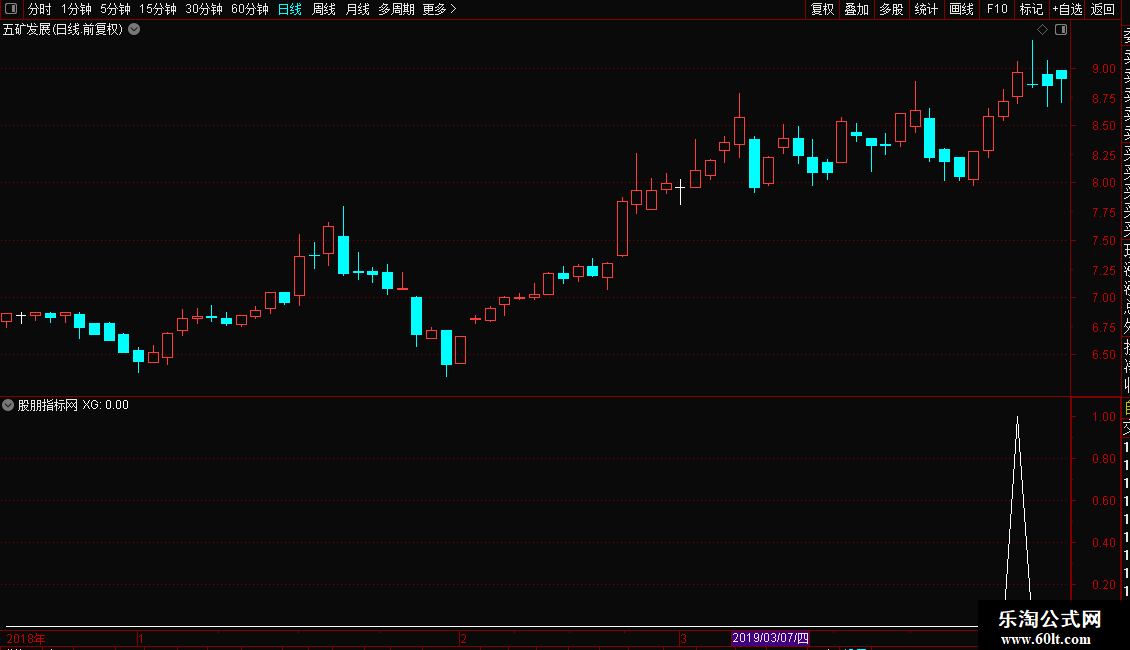Open the 复权 adjustment menu
Image resolution: width=1130 pixels, height=650 pixels.
point(822,9)
